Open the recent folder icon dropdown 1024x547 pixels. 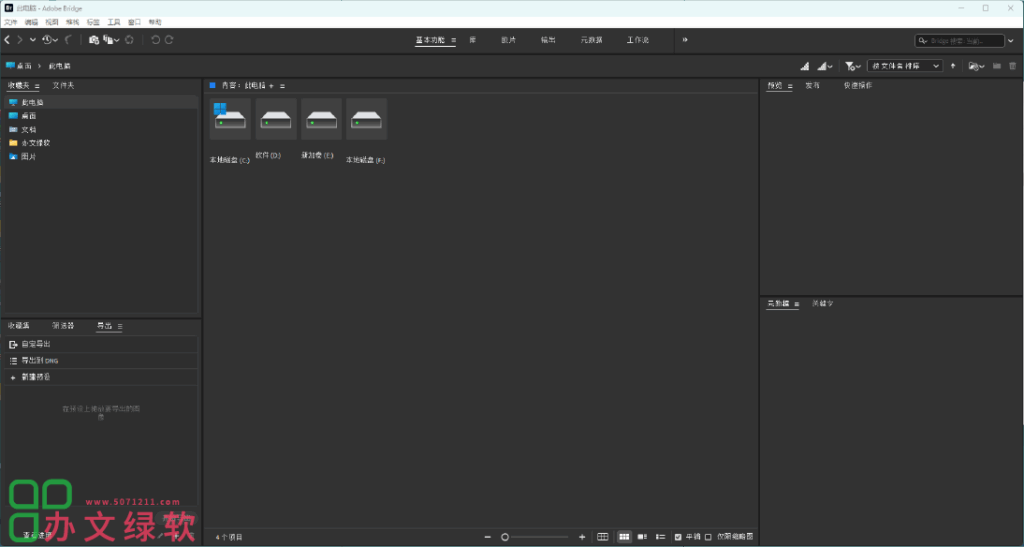pyautogui.click(x=976, y=66)
